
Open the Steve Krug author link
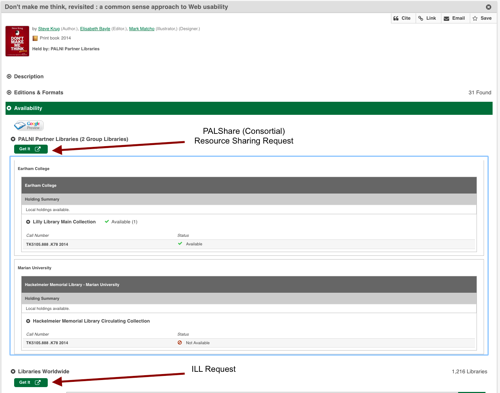tap(49, 29)
